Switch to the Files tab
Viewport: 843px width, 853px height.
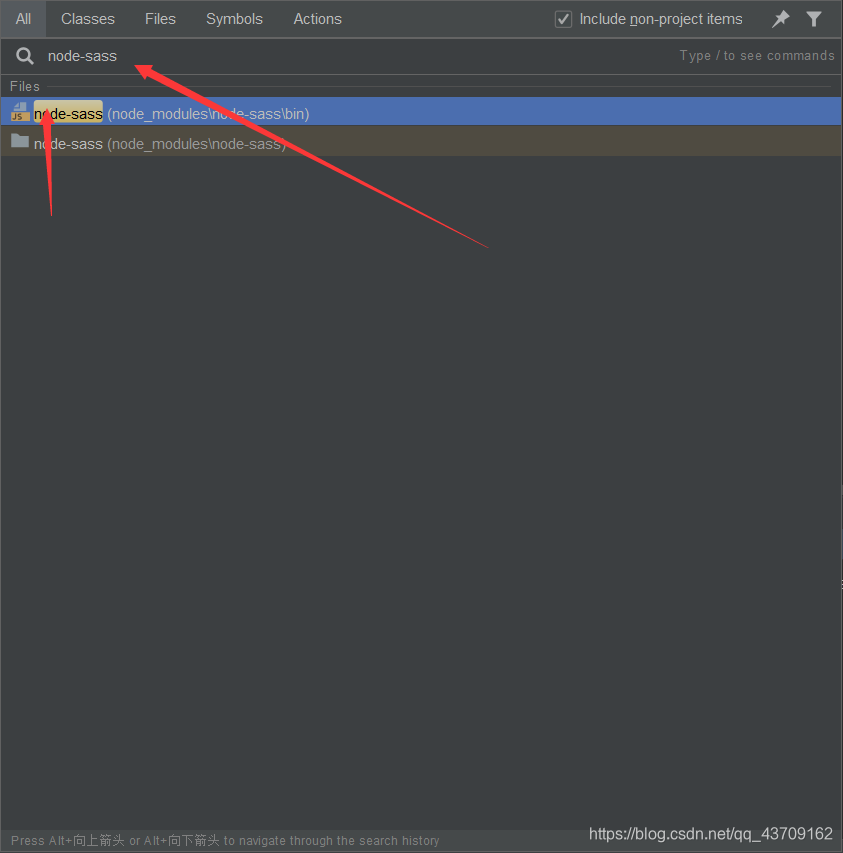point(160,19)
